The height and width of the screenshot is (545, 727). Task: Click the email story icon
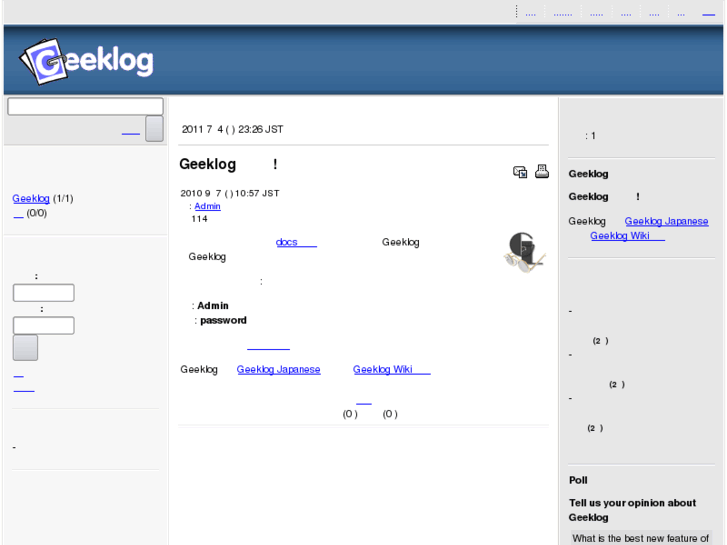click(x=520, y=172)
